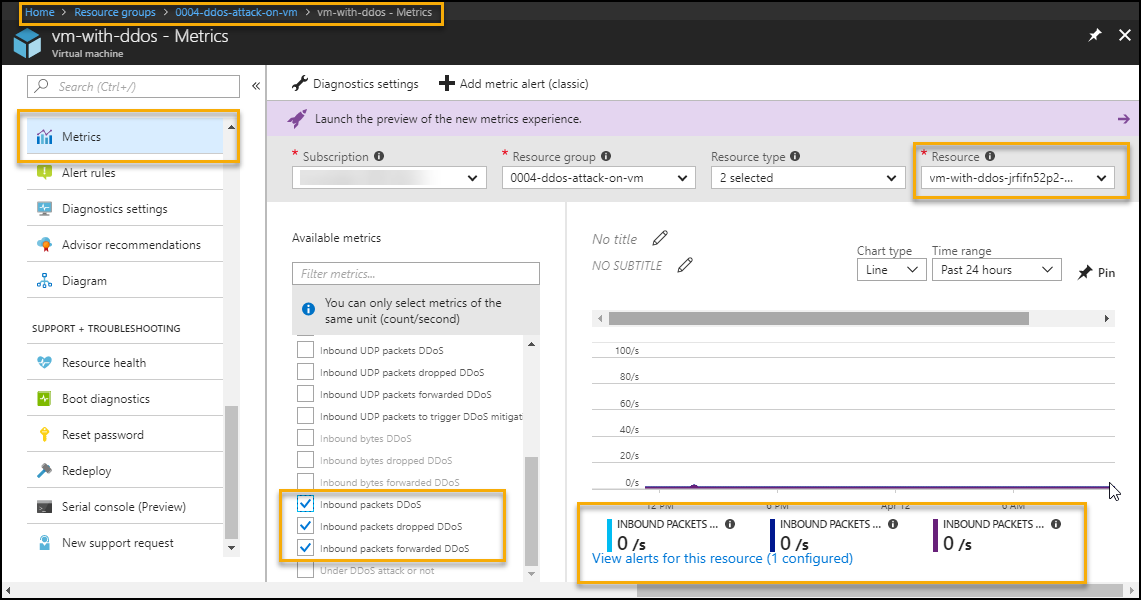Click the Diagram icon in sidebar
This screenshot has height=600, width=1141.
coord(44,281)
